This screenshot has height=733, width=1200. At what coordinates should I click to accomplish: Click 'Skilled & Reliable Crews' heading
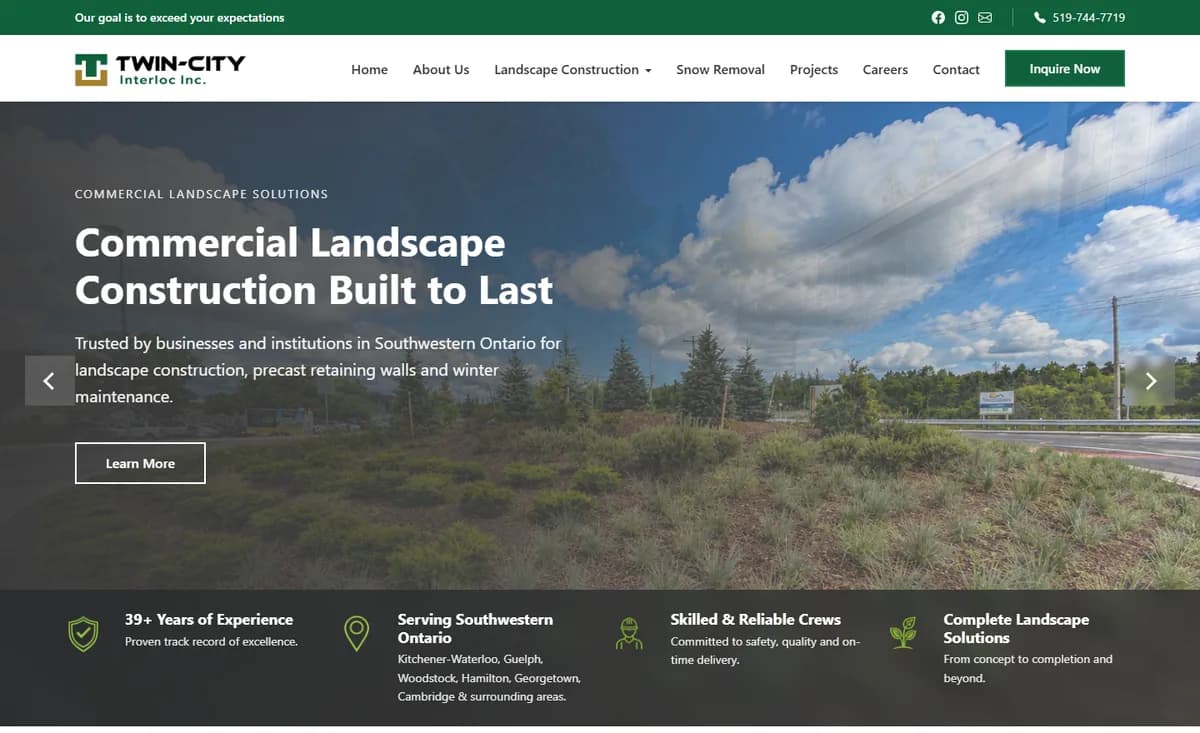(756, 619)
